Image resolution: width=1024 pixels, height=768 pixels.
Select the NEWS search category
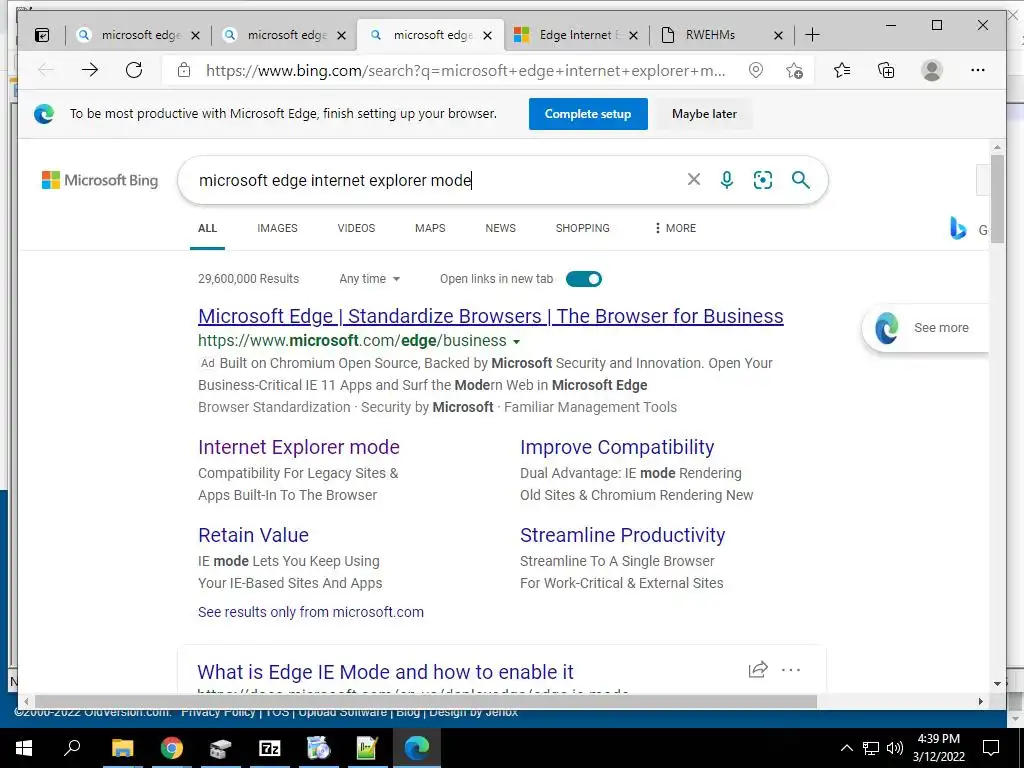tap(500, 228)
